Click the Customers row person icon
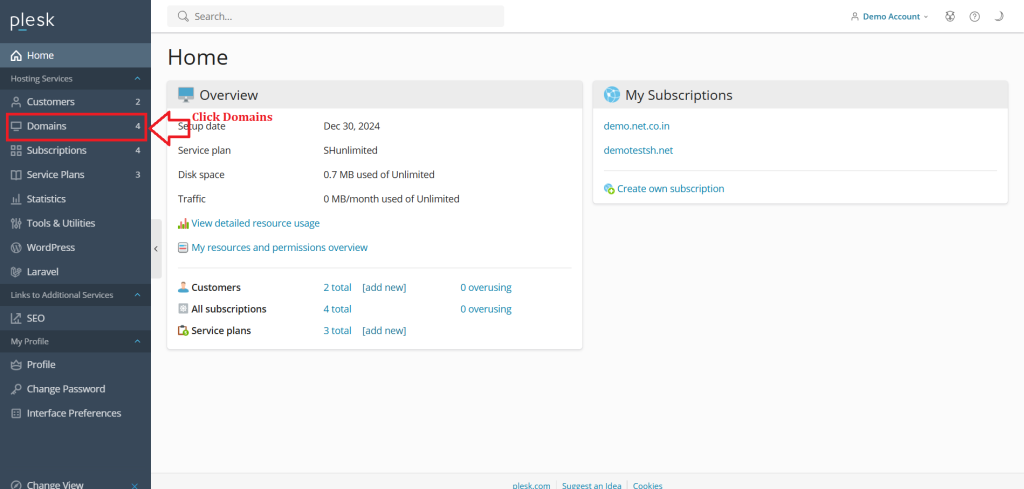 click(x=184, y=287)
